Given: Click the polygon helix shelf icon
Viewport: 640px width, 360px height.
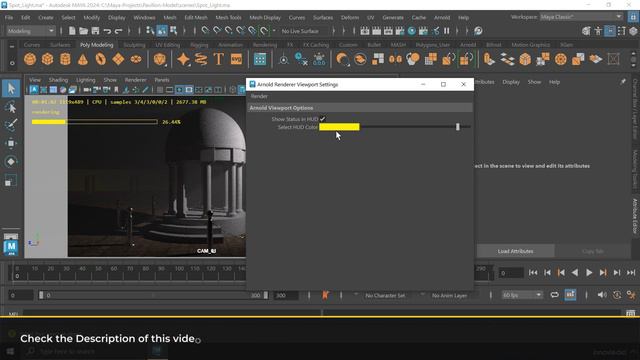Looking at the screenshot, I should coord(201,59).
